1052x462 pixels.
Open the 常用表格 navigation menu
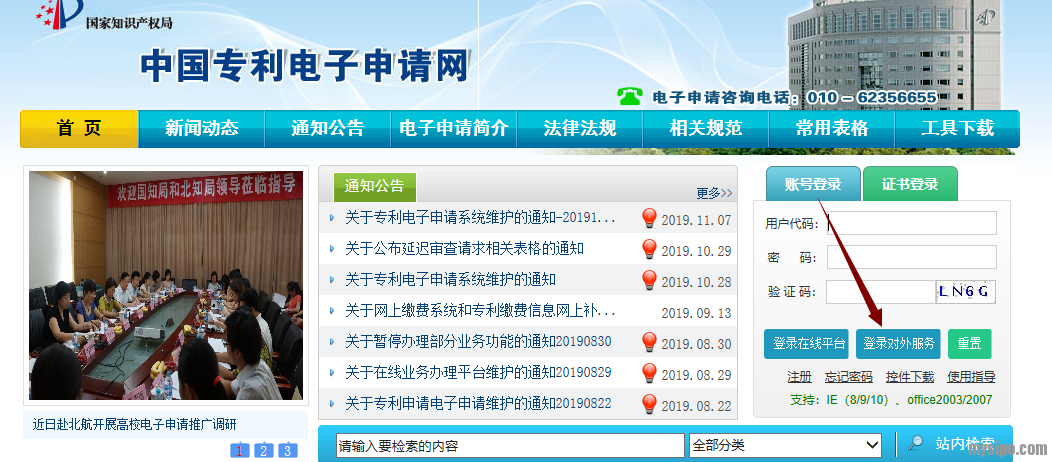pos(832,128)
